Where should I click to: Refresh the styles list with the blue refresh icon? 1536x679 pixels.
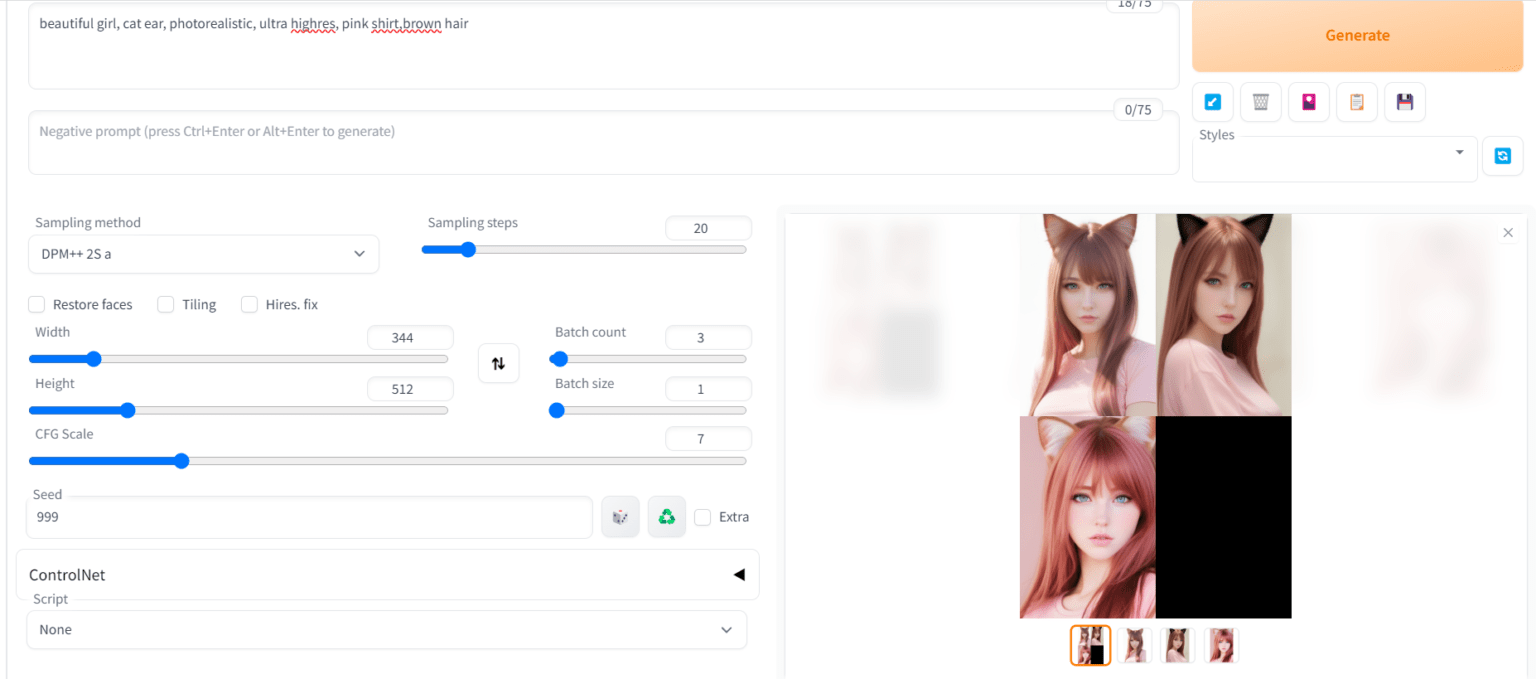[1502, 156]
